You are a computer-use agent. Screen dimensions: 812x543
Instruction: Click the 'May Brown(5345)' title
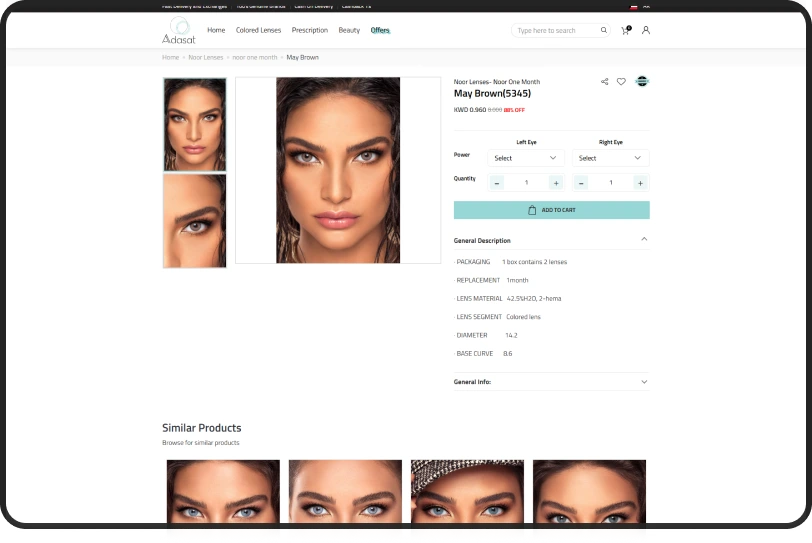(x=492, y=94)
